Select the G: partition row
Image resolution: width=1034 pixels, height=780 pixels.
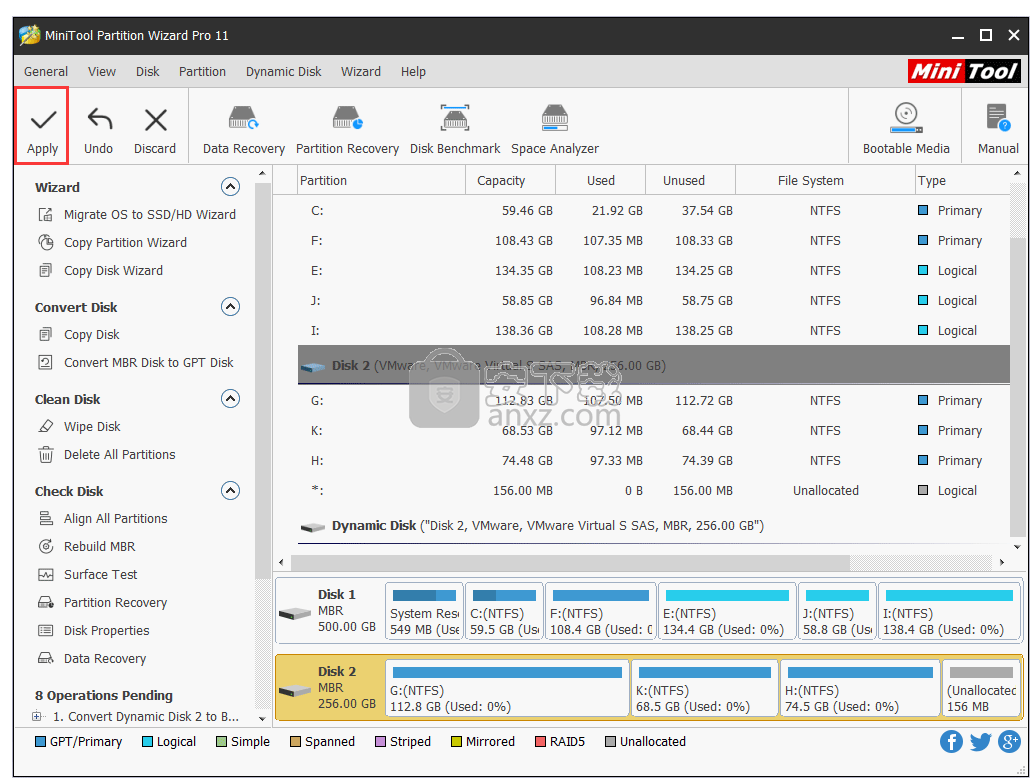coord(653,400)
